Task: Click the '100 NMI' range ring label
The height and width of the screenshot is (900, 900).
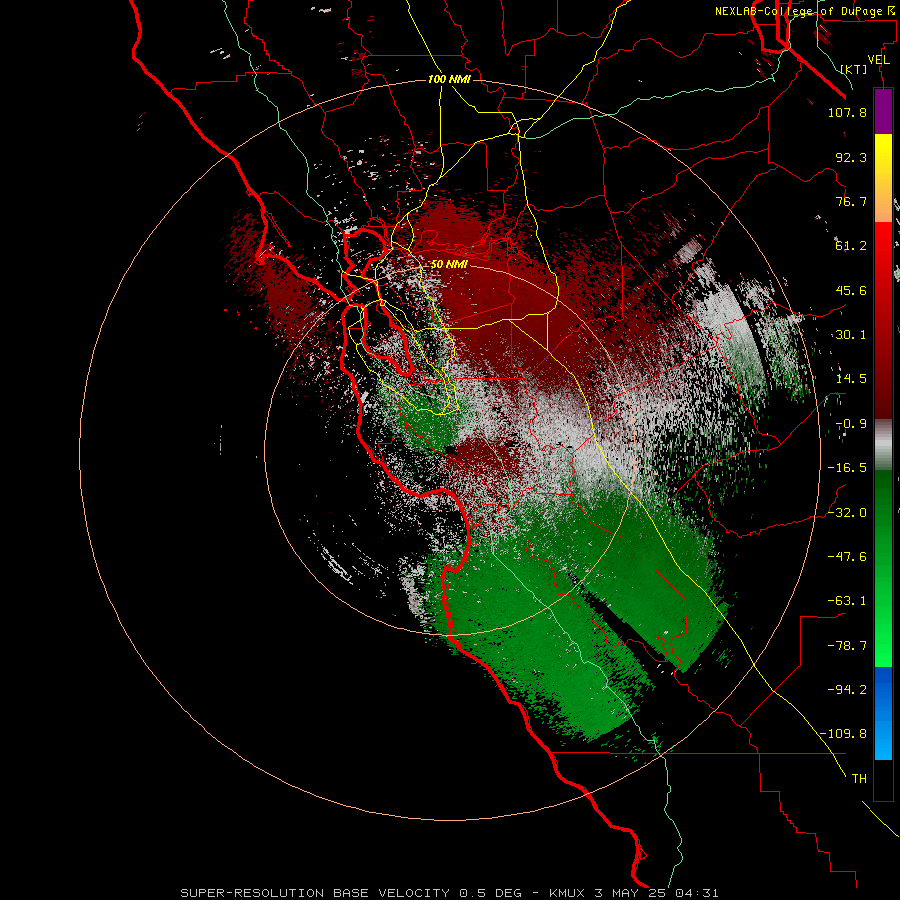Action: 449,79
